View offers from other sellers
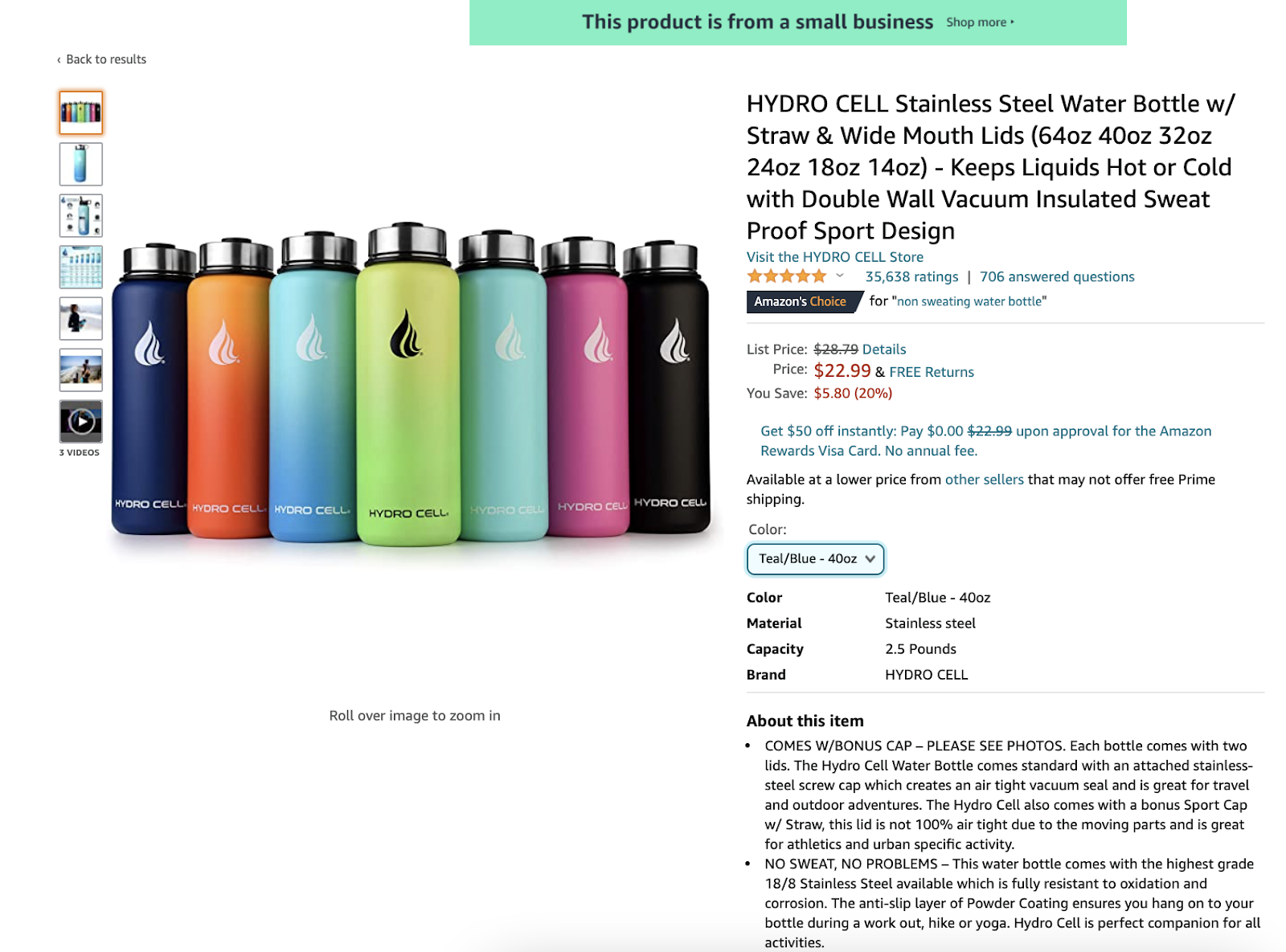 [x=984, y=480]
